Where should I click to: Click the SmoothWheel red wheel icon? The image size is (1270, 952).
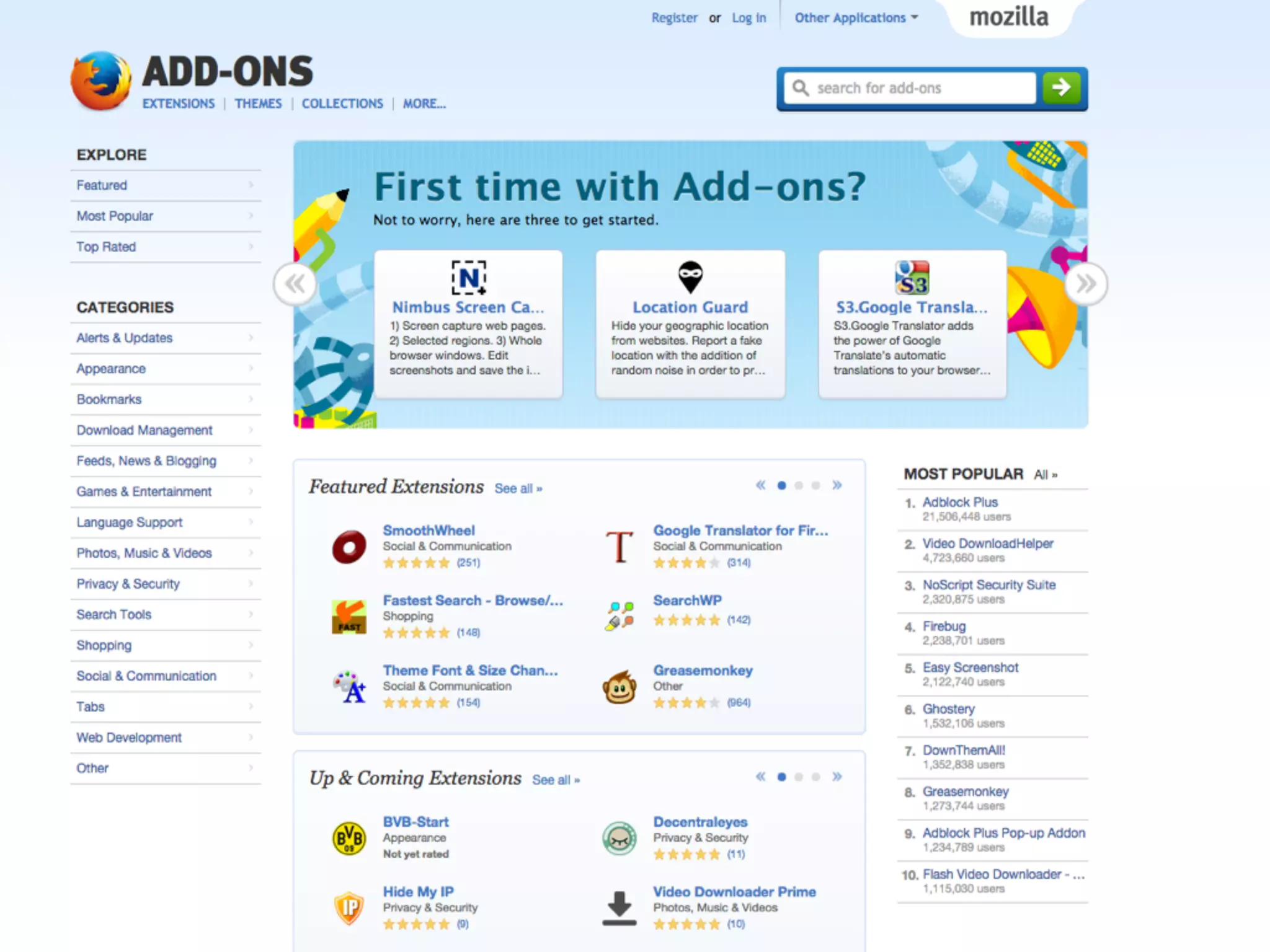click(x=349, y=547)
